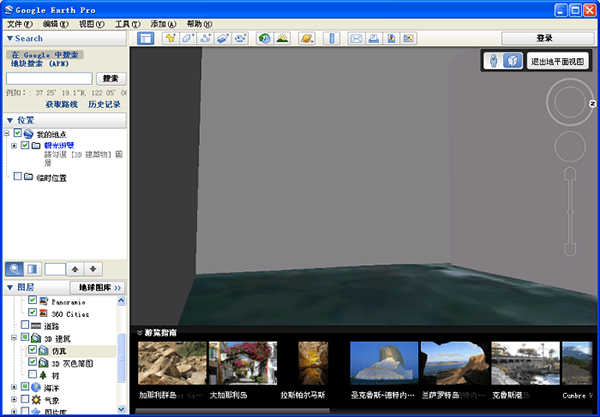This screenshot has width=600, height=417.
Task: Click the Add Placemark pushpin icon
Action: pyautogui.click(x=170, y=38)
